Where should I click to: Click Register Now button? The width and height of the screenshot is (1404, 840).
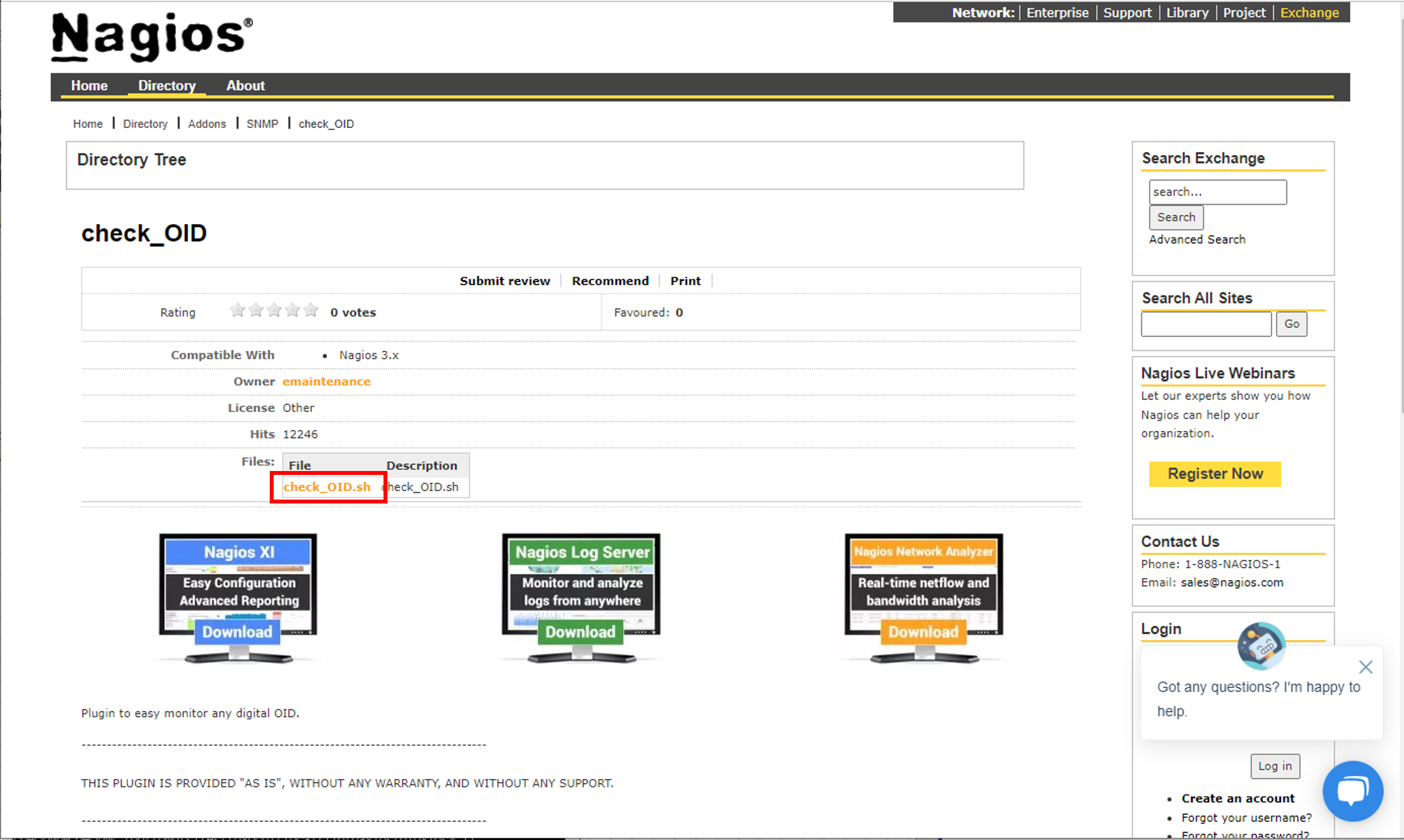coord(1215,474)
